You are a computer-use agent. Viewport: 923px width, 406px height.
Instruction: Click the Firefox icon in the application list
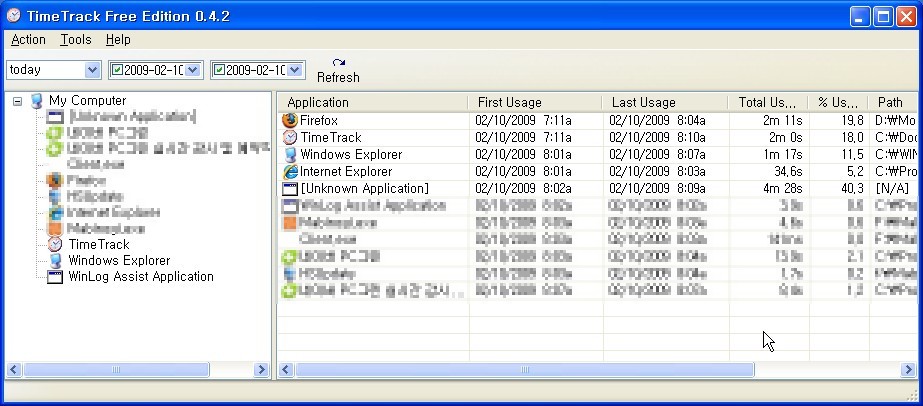pyautogui.click(x=290, y=121)
